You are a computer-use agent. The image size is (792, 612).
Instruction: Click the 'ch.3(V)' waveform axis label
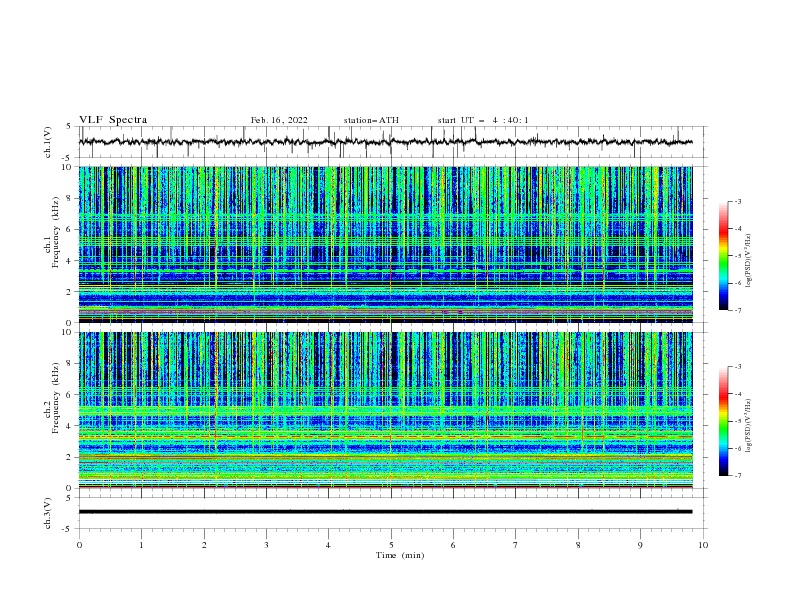point(48,513)
